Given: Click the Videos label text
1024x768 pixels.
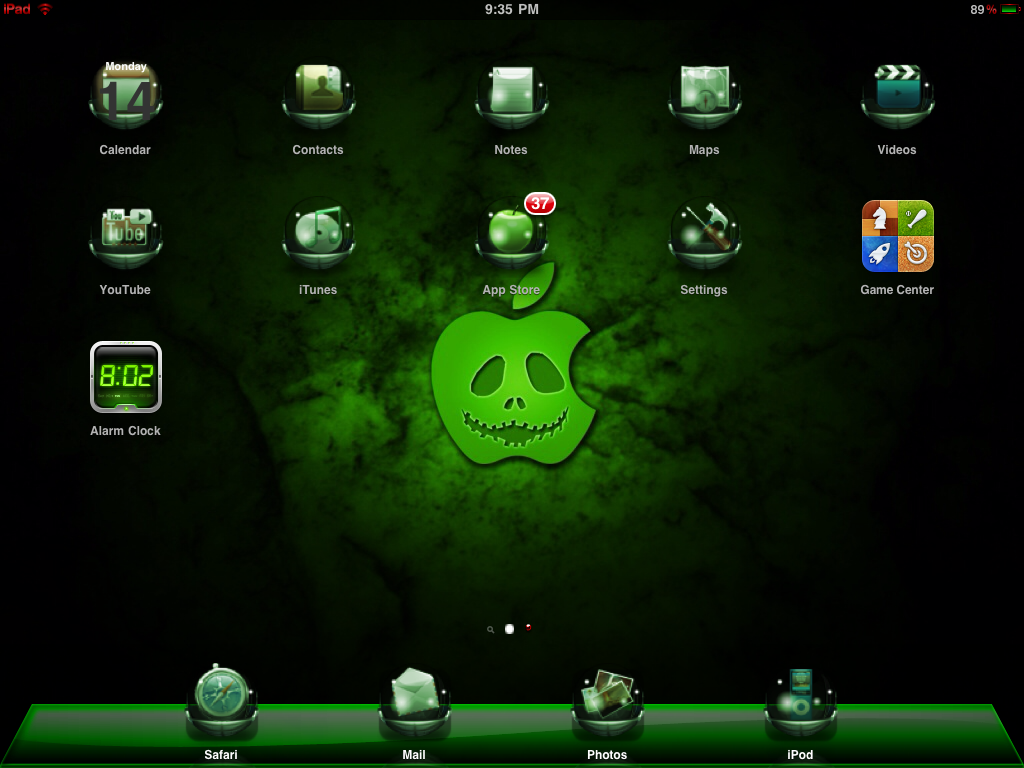Looking at the screenshot, I should coord(897,150).
